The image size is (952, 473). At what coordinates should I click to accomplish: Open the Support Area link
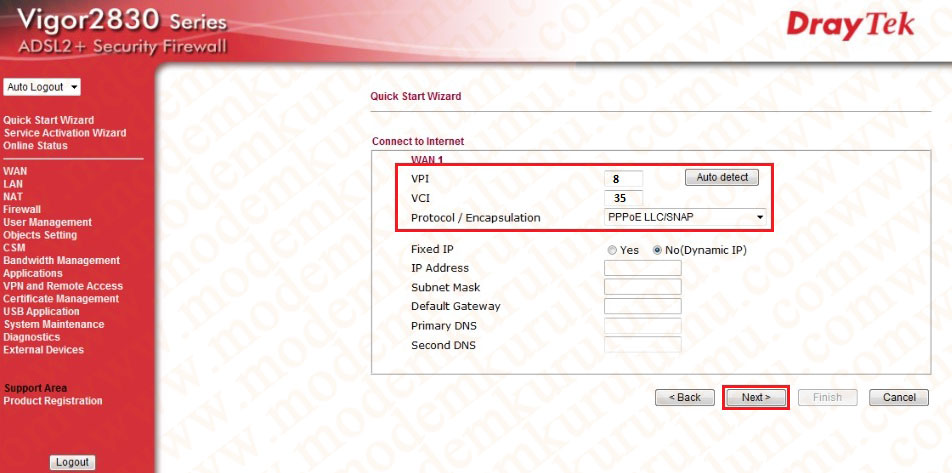pyautogui.click(x=36, y=388)
